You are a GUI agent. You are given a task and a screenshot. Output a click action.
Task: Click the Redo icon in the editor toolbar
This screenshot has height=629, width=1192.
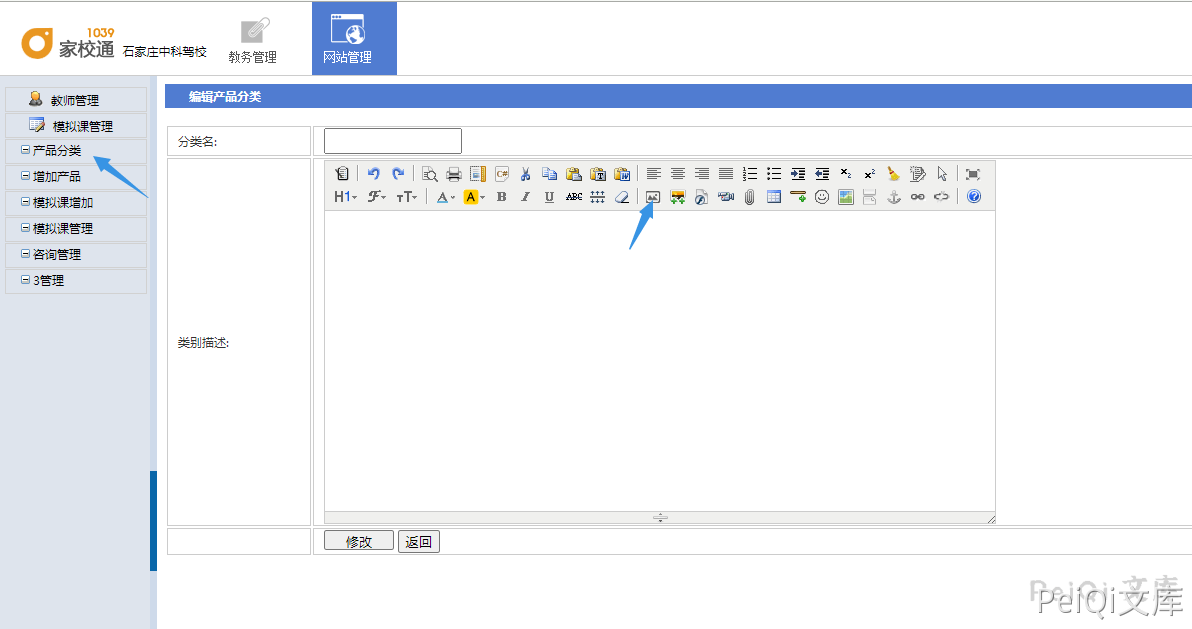(398, 173)
